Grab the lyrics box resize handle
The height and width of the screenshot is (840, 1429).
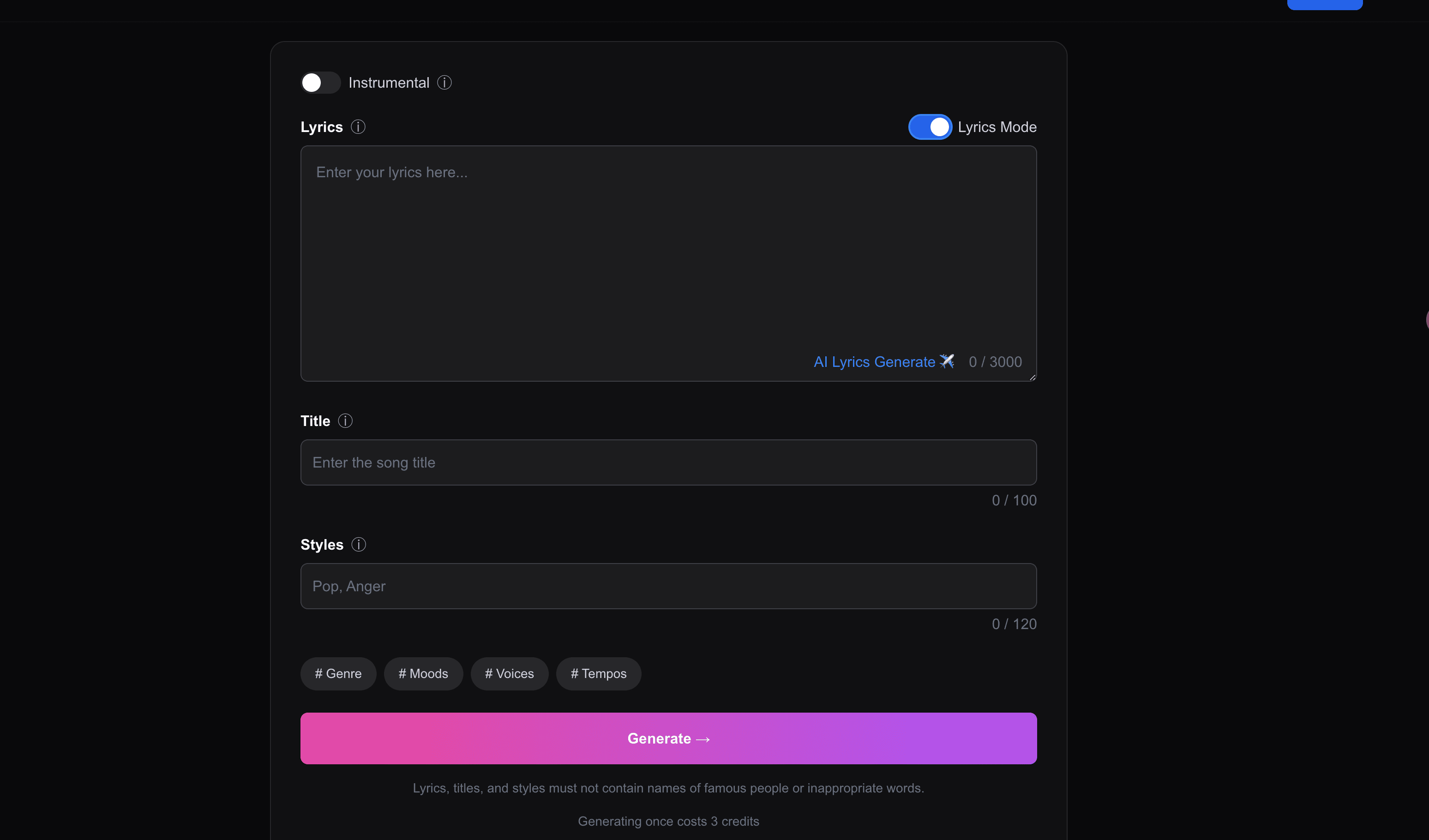coord(1033,377)
